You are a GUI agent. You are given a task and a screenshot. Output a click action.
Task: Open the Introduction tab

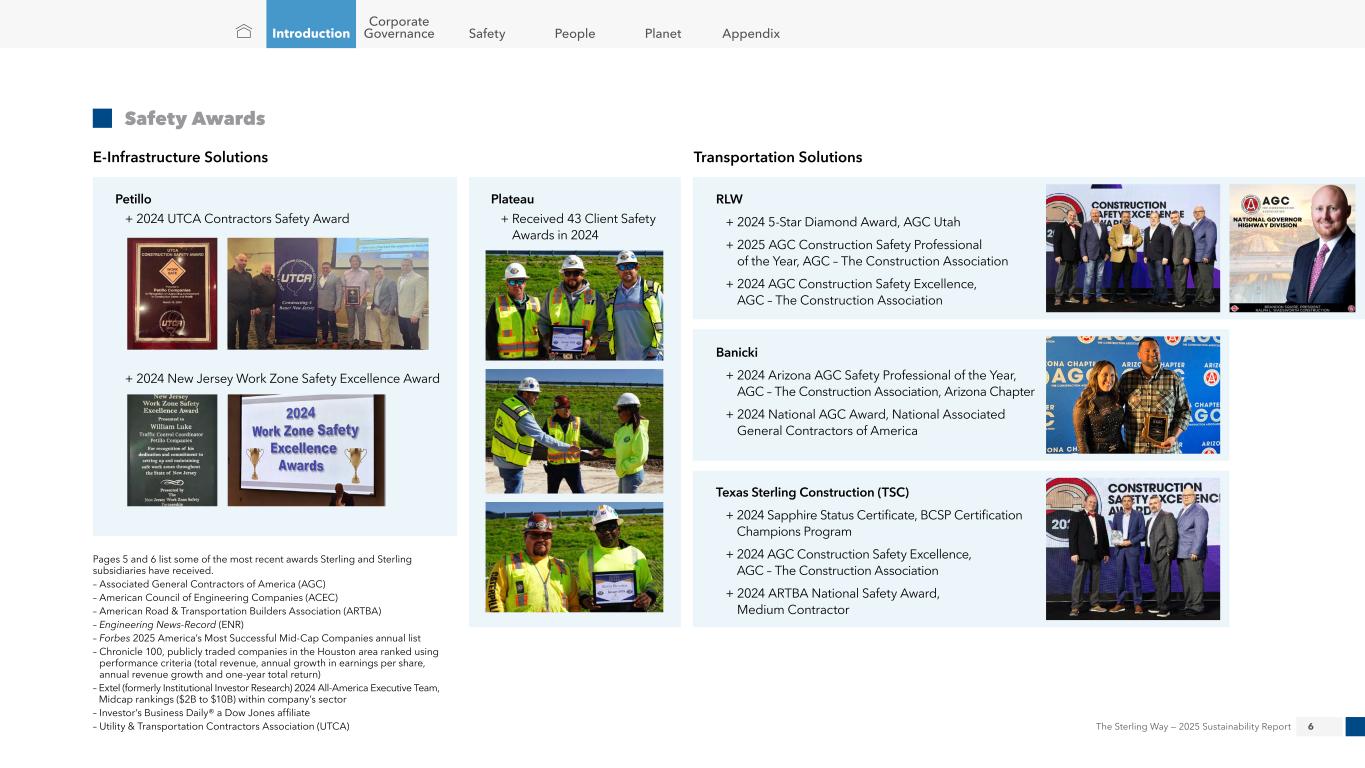pos(311,33)
